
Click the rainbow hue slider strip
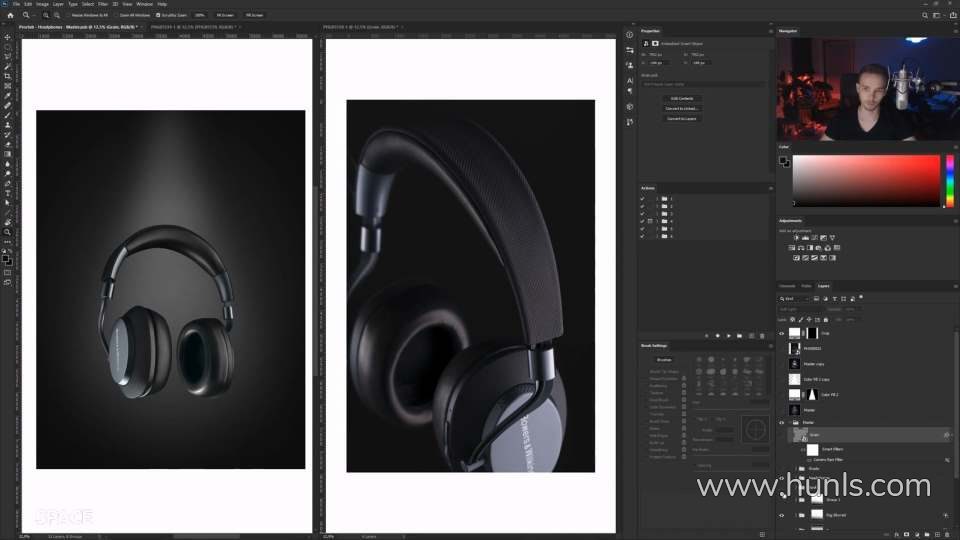(950, 181)
